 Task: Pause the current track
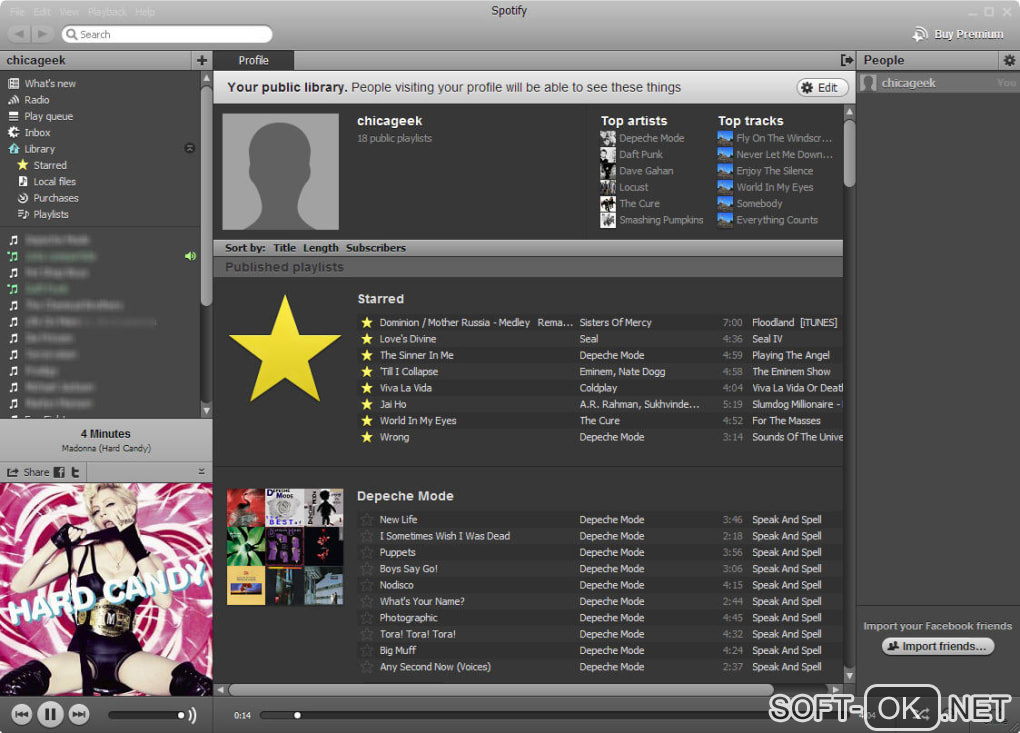click(x=50, y=714)
